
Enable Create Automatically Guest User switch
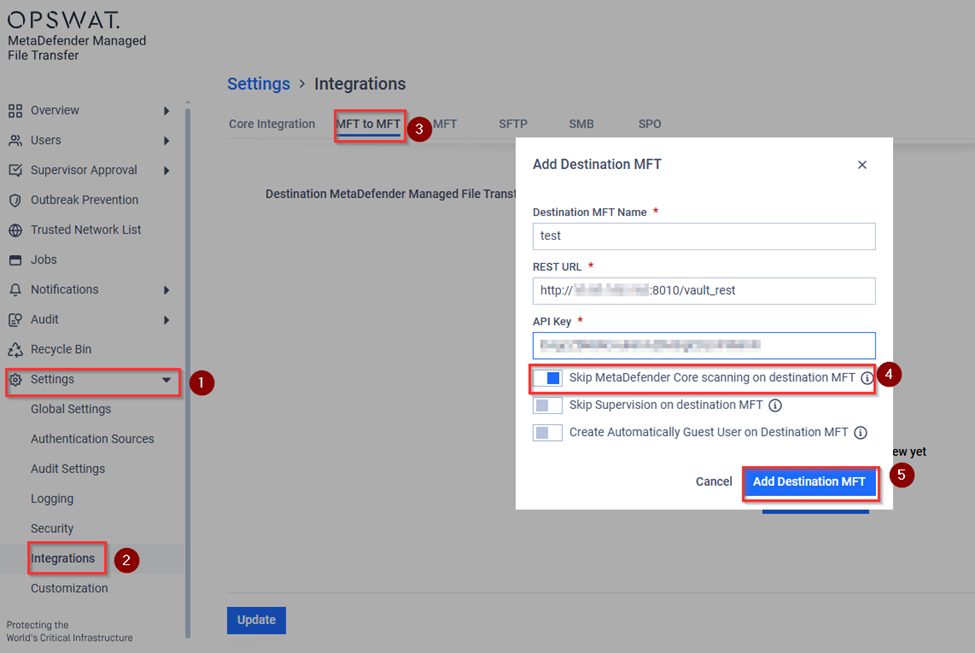pyautogui.click(x=548, y=433)
